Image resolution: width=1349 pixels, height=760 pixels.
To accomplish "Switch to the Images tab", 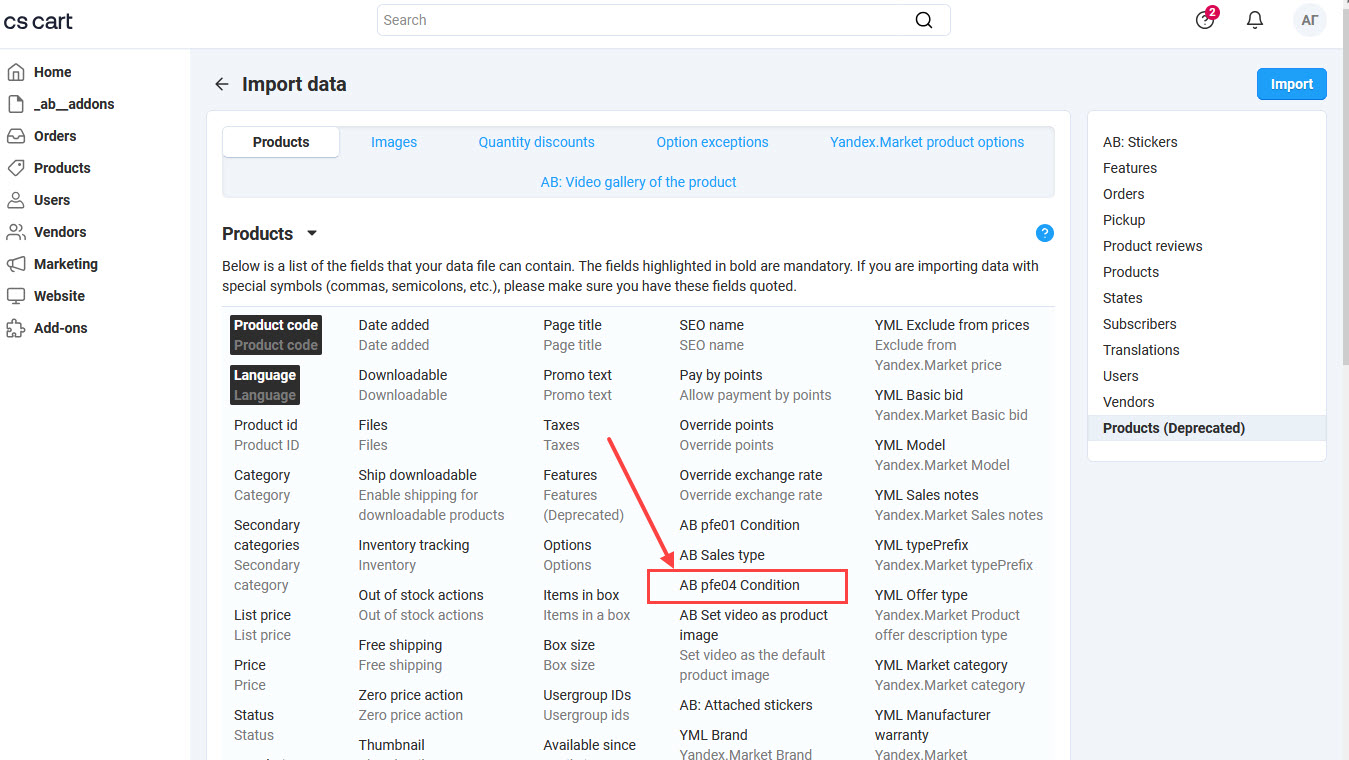I will point(394,142).
